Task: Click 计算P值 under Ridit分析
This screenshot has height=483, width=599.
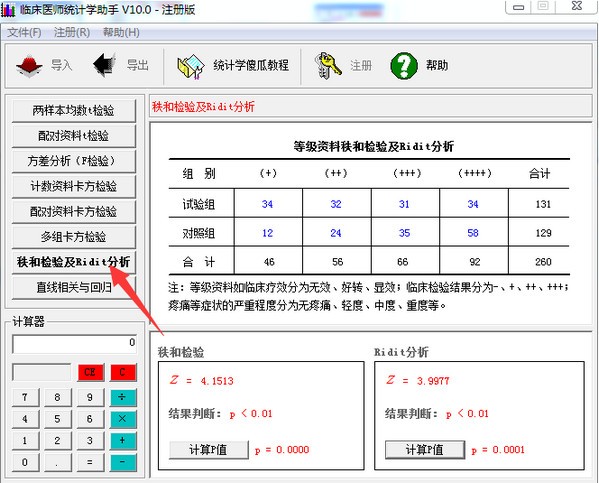Action: (425, 450)
